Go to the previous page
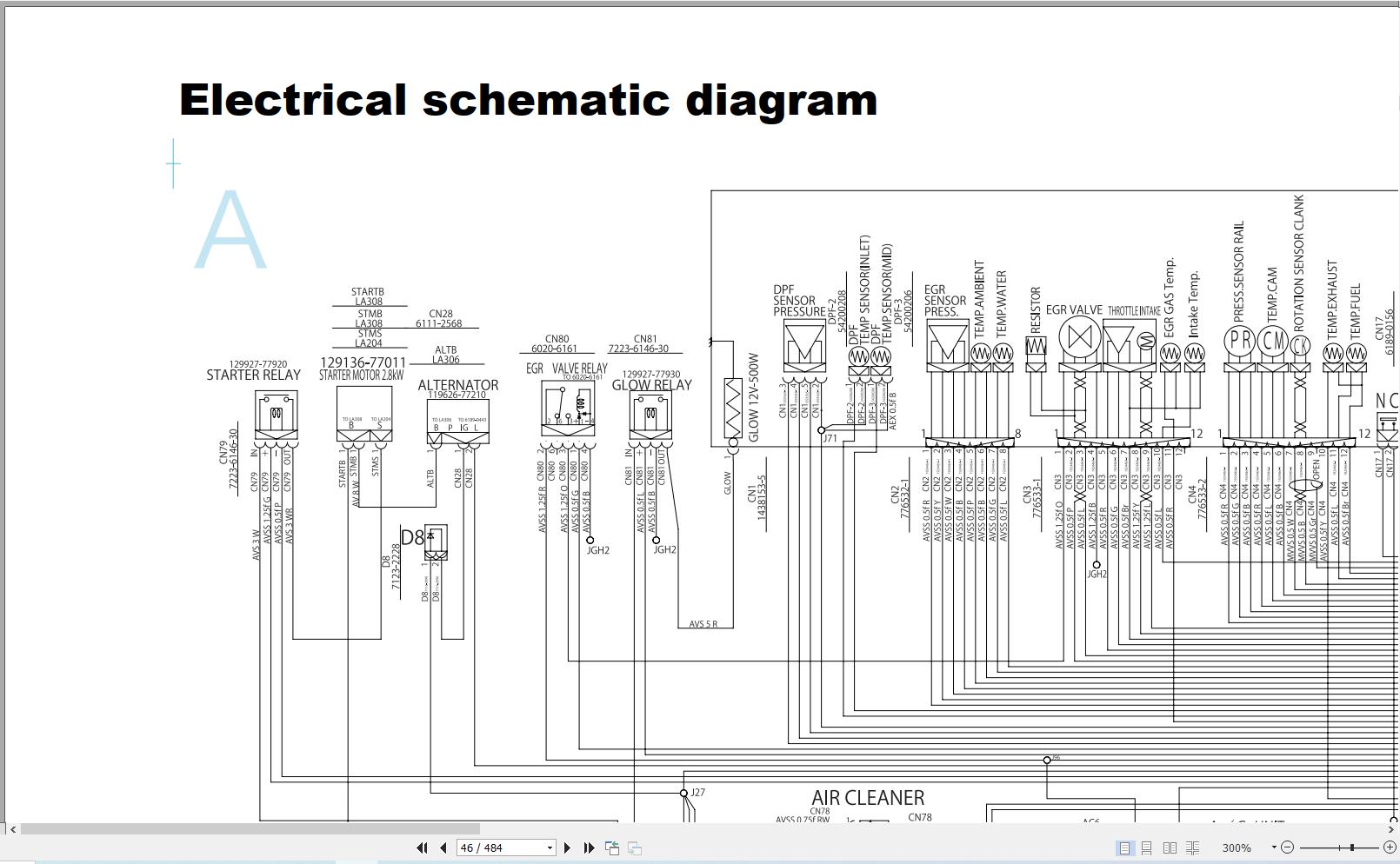 [443, 847]
